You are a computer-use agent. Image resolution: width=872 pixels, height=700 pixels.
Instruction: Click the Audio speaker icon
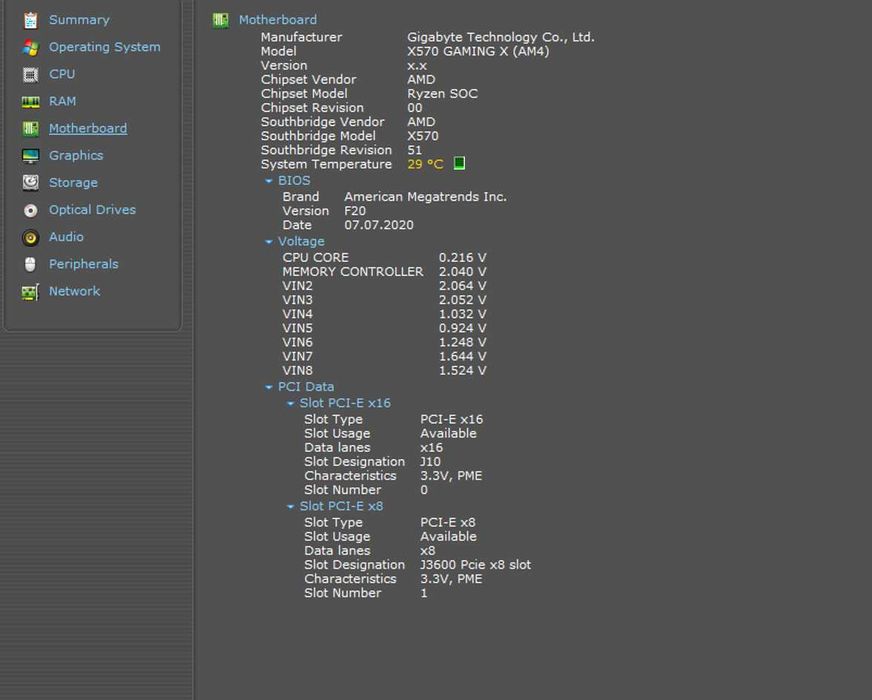(31, 237)
